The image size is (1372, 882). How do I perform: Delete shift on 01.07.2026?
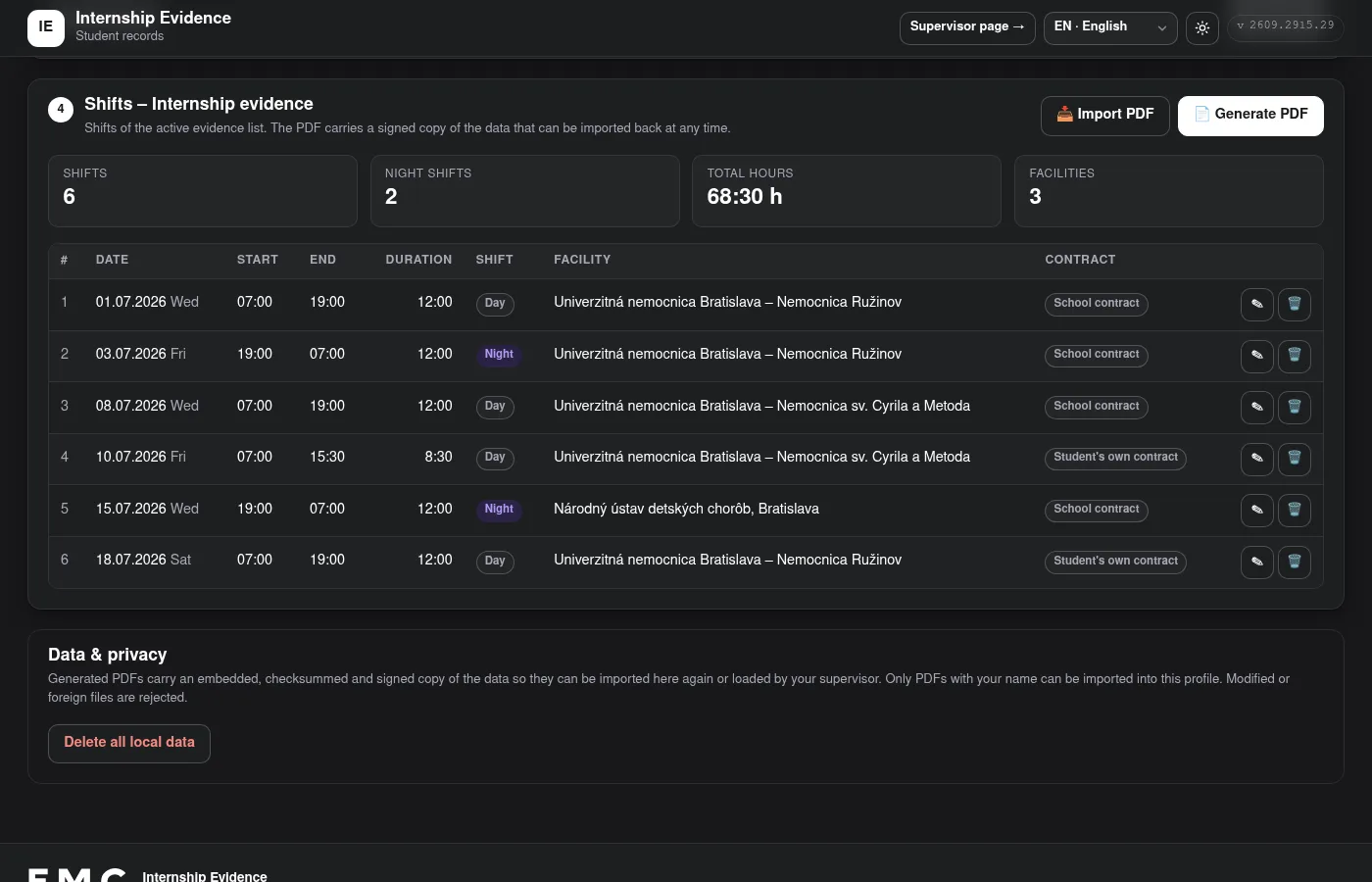(1294, 305)
